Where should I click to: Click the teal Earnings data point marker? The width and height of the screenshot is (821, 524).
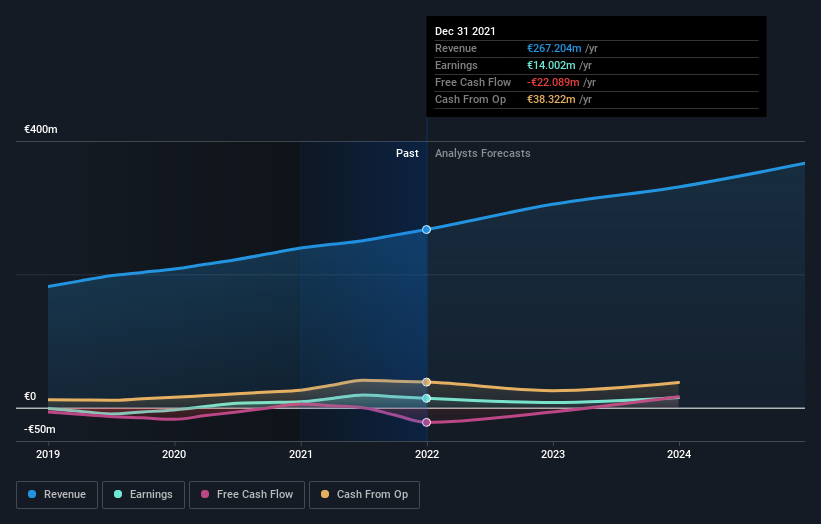tap(427, 398)
